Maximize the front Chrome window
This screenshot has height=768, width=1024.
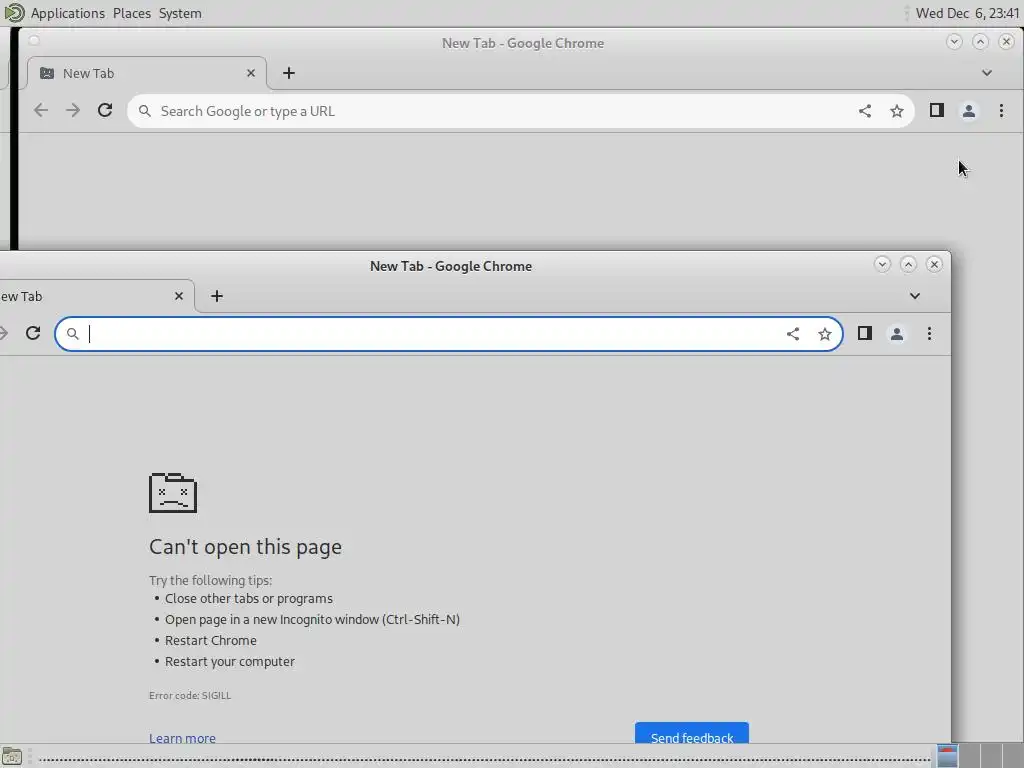[x=908, y=264]
